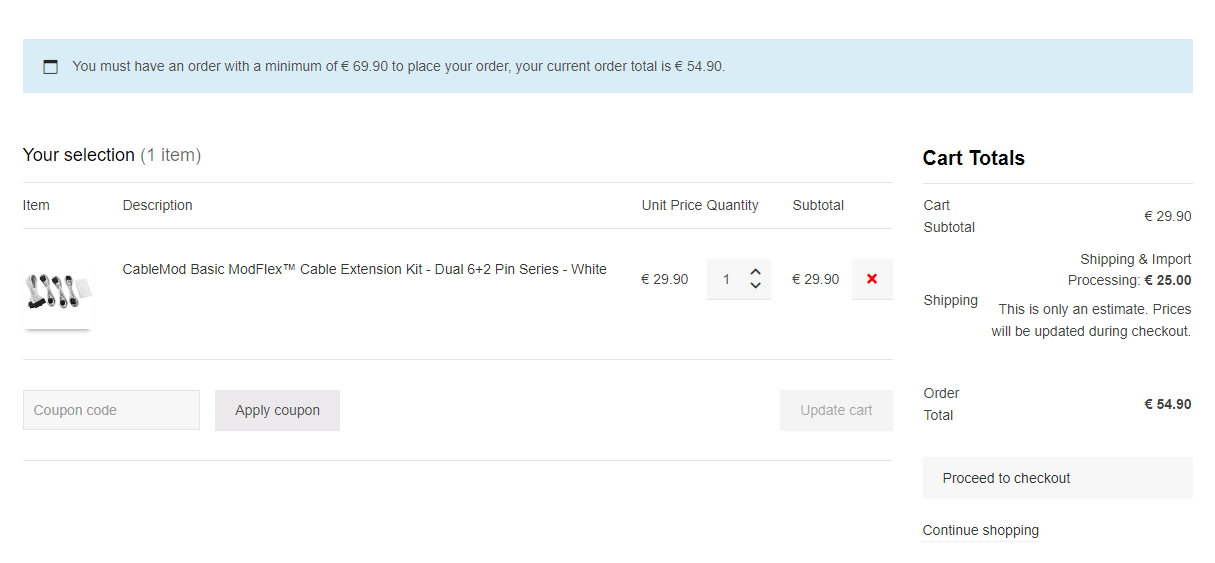The height and width of the screenshot is (563, 1215).
Task: Focus the Coupon code field
Action: pos(111,410)
